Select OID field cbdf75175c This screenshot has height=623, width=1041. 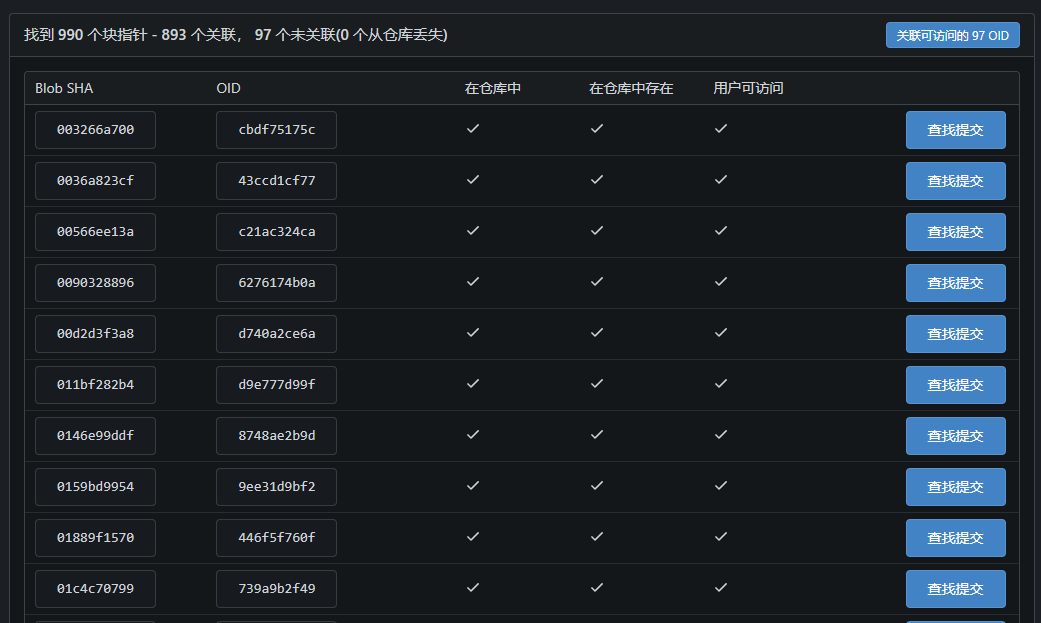[276, 130]
